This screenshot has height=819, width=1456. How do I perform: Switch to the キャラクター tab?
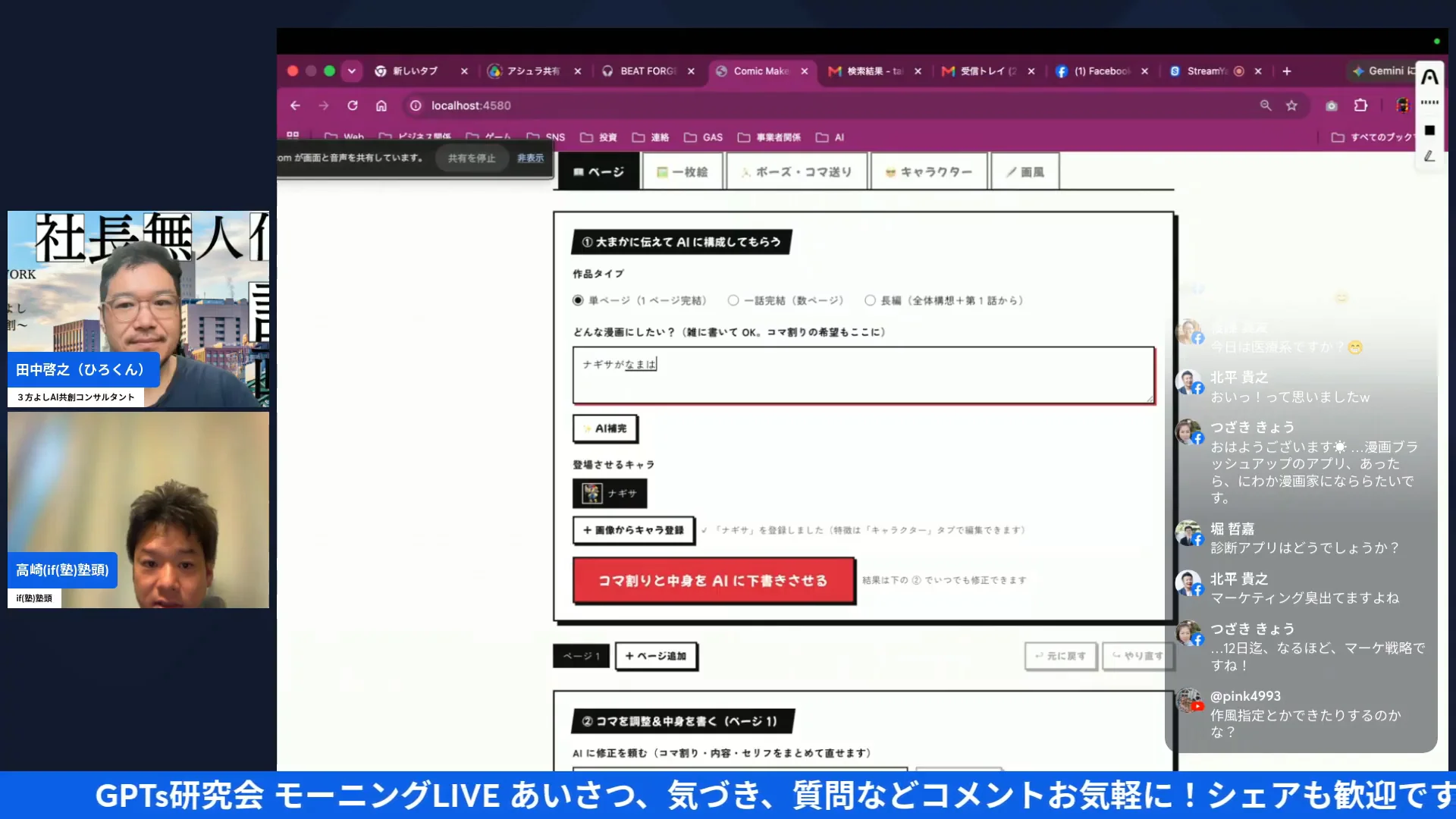pos(929,172)
